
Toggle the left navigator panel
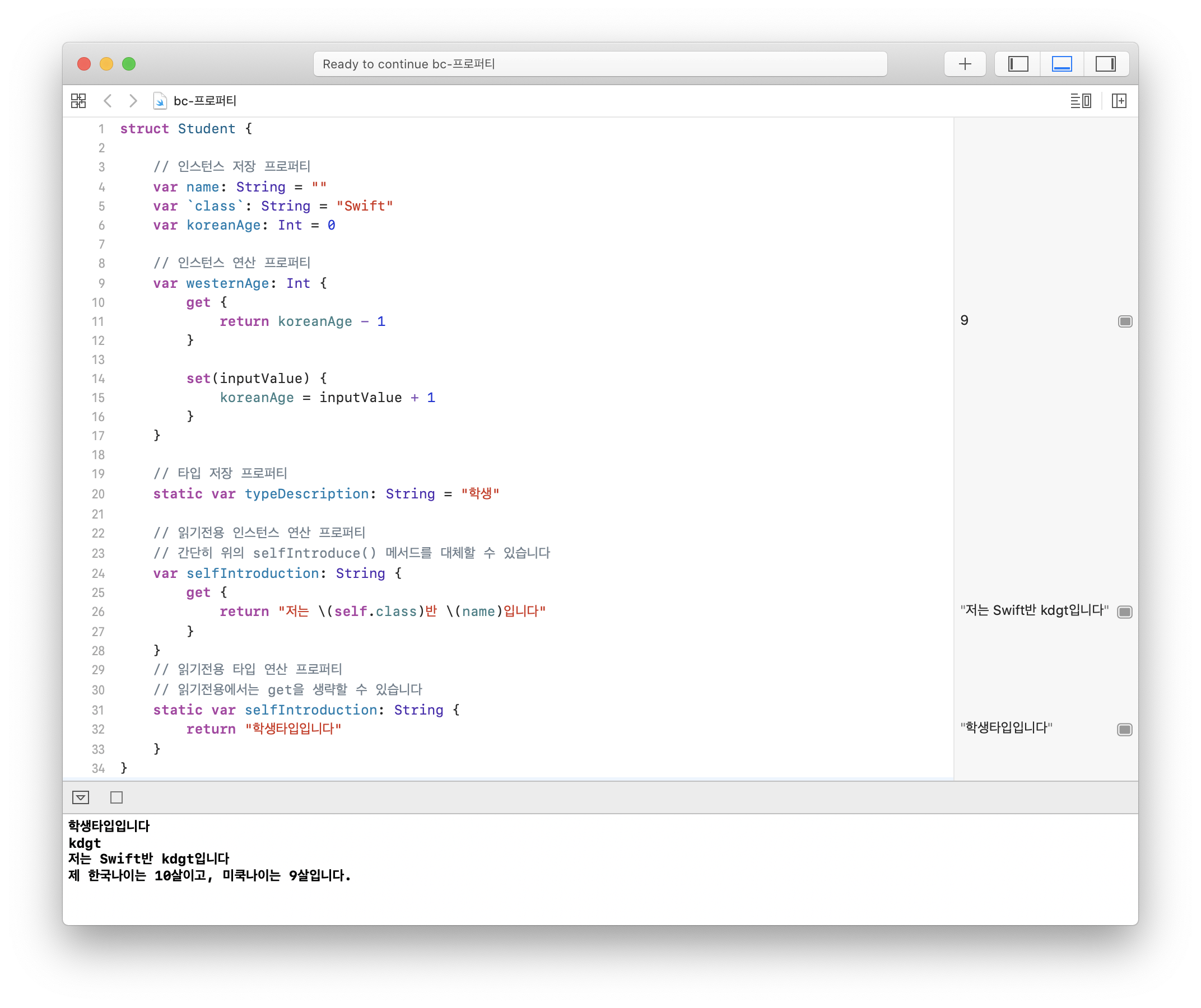pyautogui.click(x=1018, y=64)
